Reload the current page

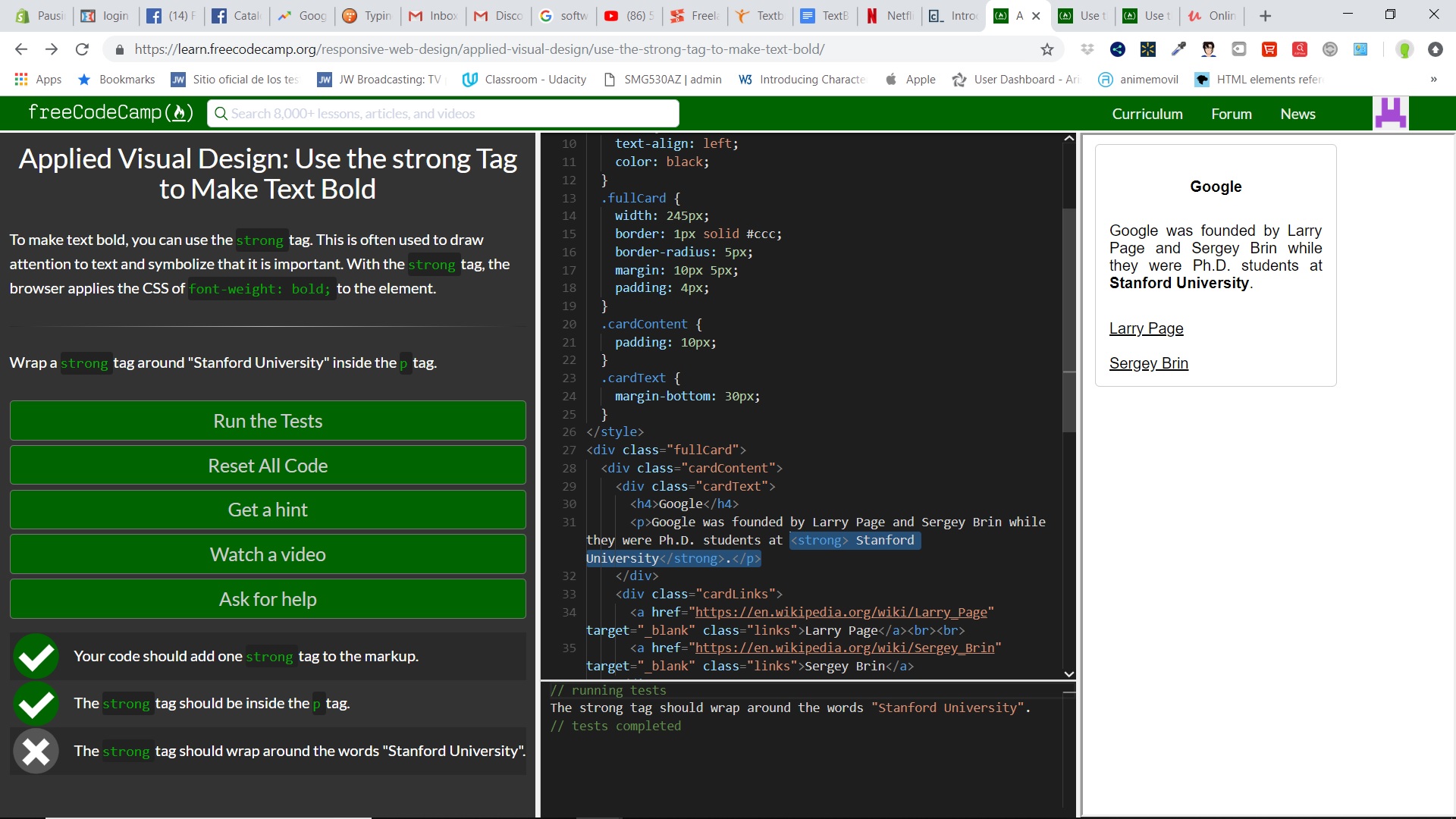click(x=82, y=49)
